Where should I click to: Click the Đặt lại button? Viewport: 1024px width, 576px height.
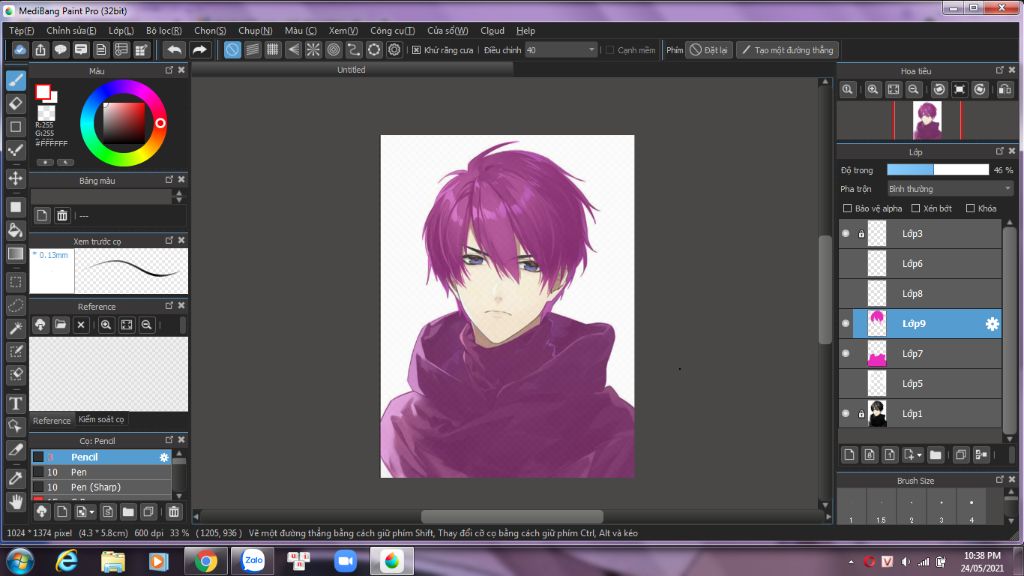click(x=709, y=50)
